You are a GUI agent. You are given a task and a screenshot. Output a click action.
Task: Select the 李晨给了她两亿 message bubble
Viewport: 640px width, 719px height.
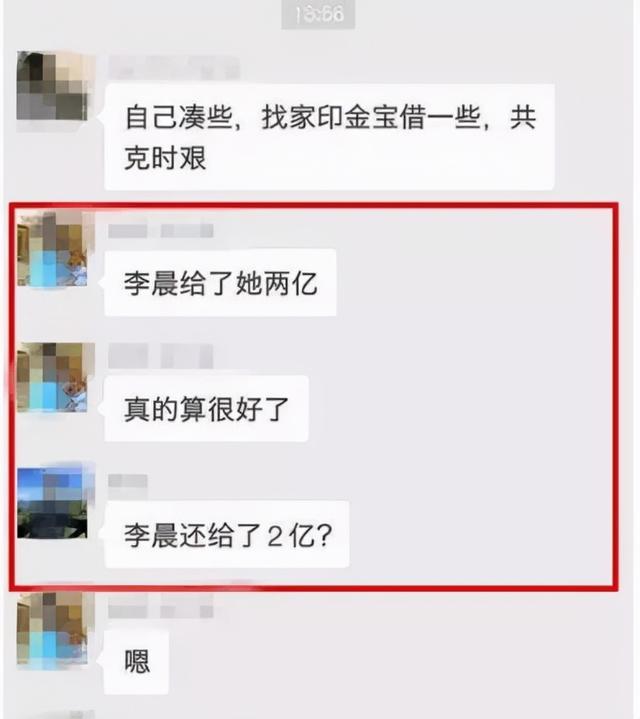[x=220, y=282]
